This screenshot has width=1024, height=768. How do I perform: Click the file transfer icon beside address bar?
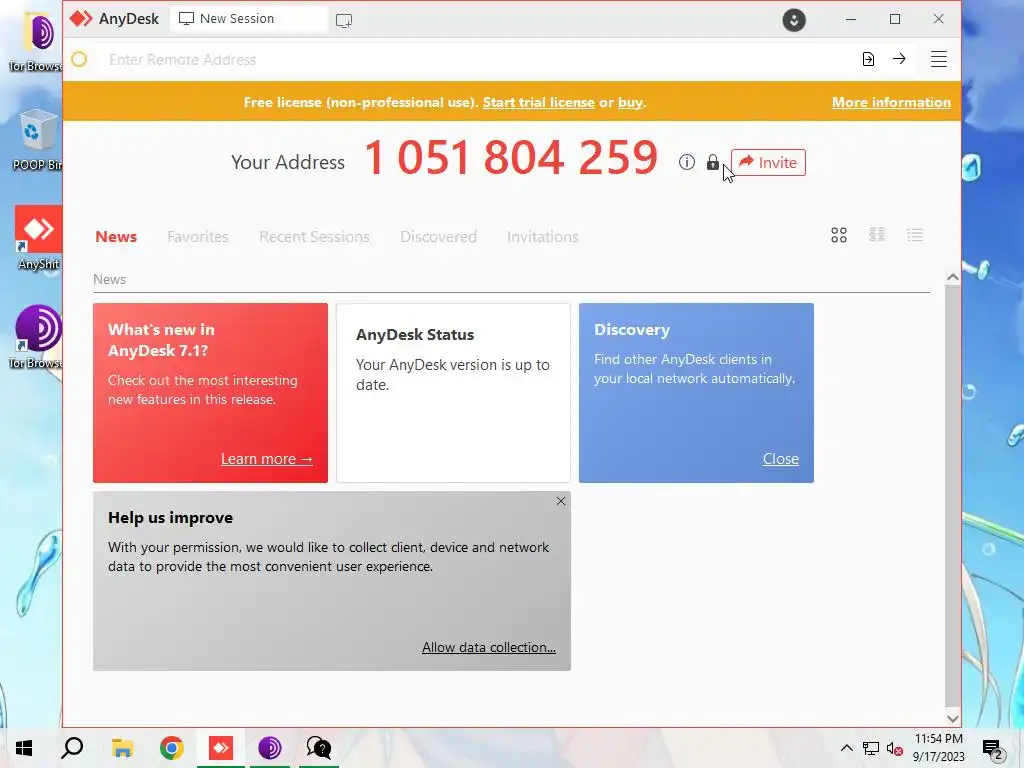[868, 59]
